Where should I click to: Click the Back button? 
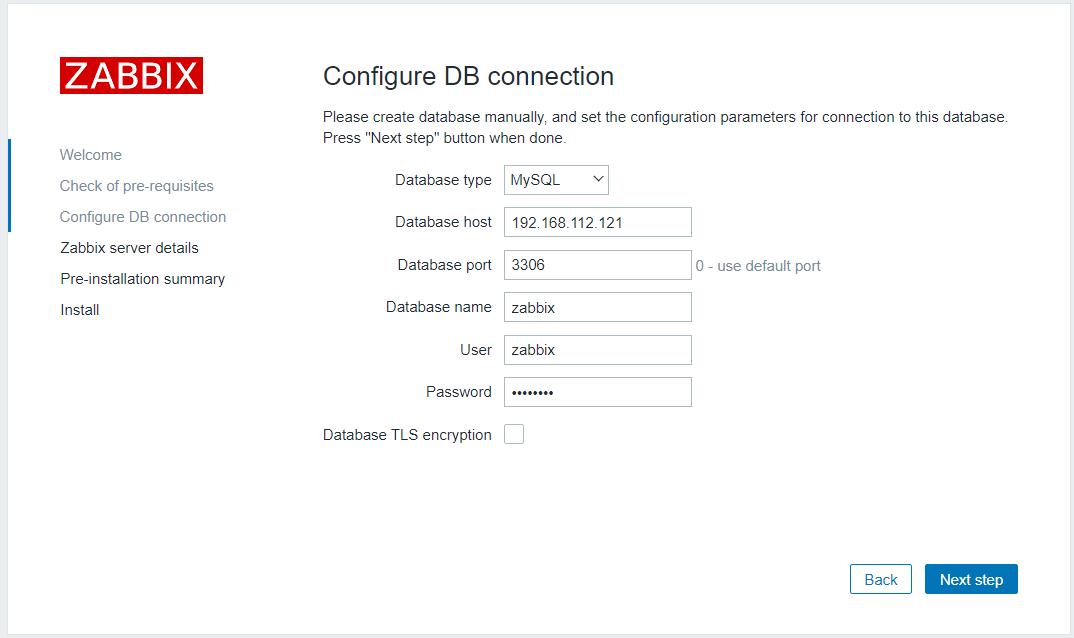coord(880,580)
